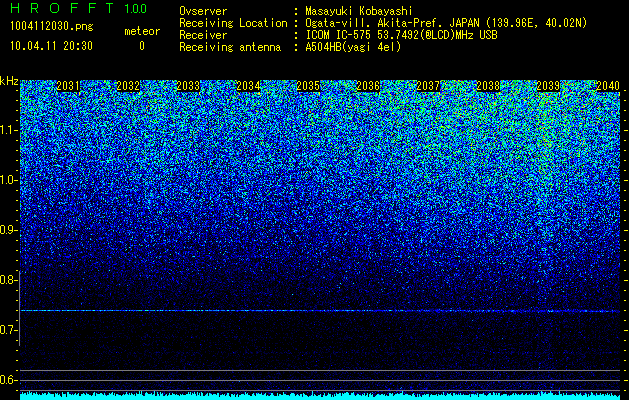Click the 2036 time marker

point(368,86)
